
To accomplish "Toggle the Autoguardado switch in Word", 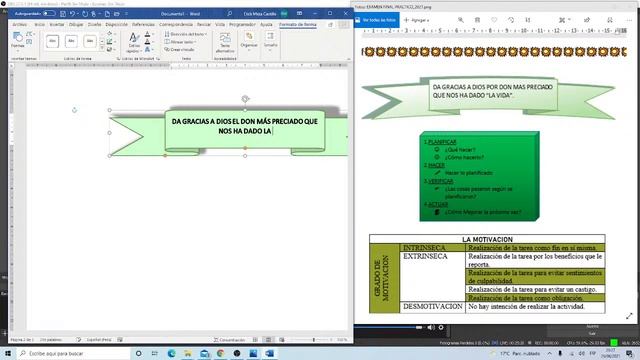I will click(x=49, y=13).
